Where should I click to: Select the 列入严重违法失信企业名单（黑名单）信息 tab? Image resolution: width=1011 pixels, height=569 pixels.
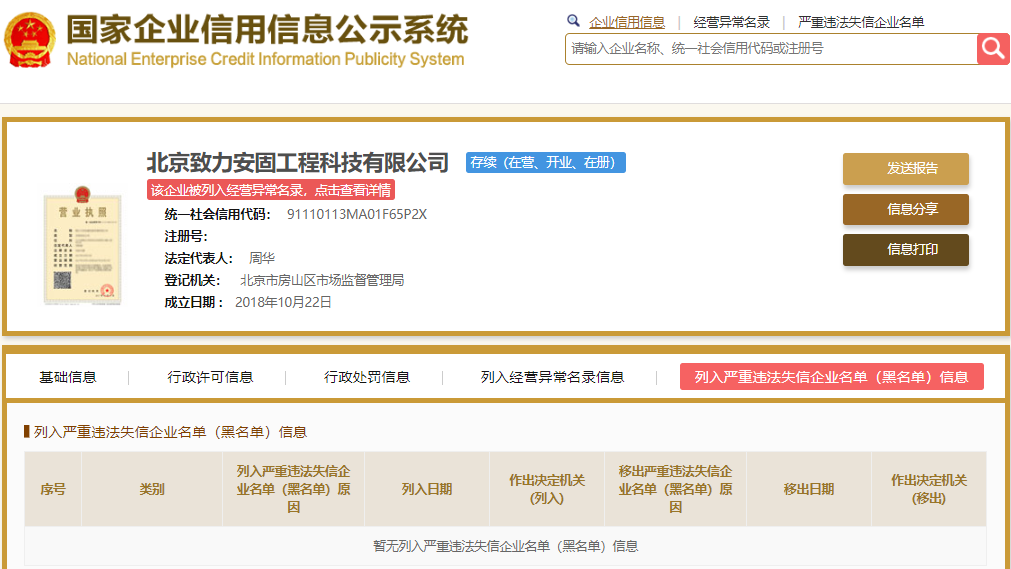tap(832, 377)
